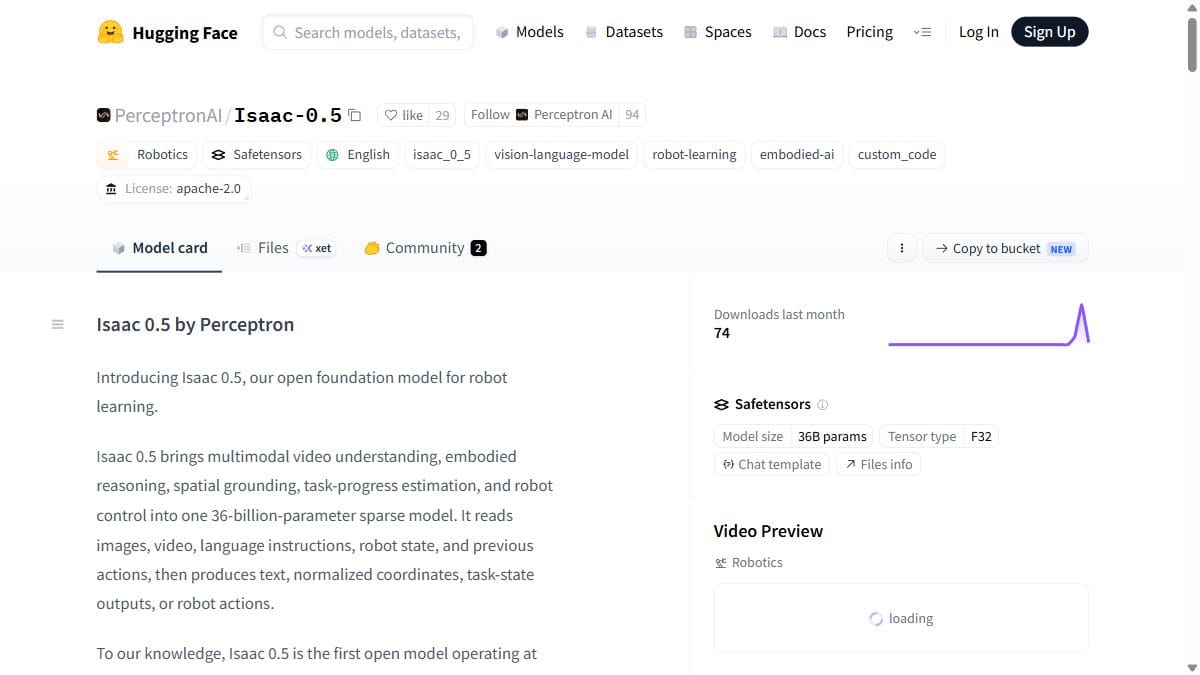Focus the search models input field

point(366,32)
